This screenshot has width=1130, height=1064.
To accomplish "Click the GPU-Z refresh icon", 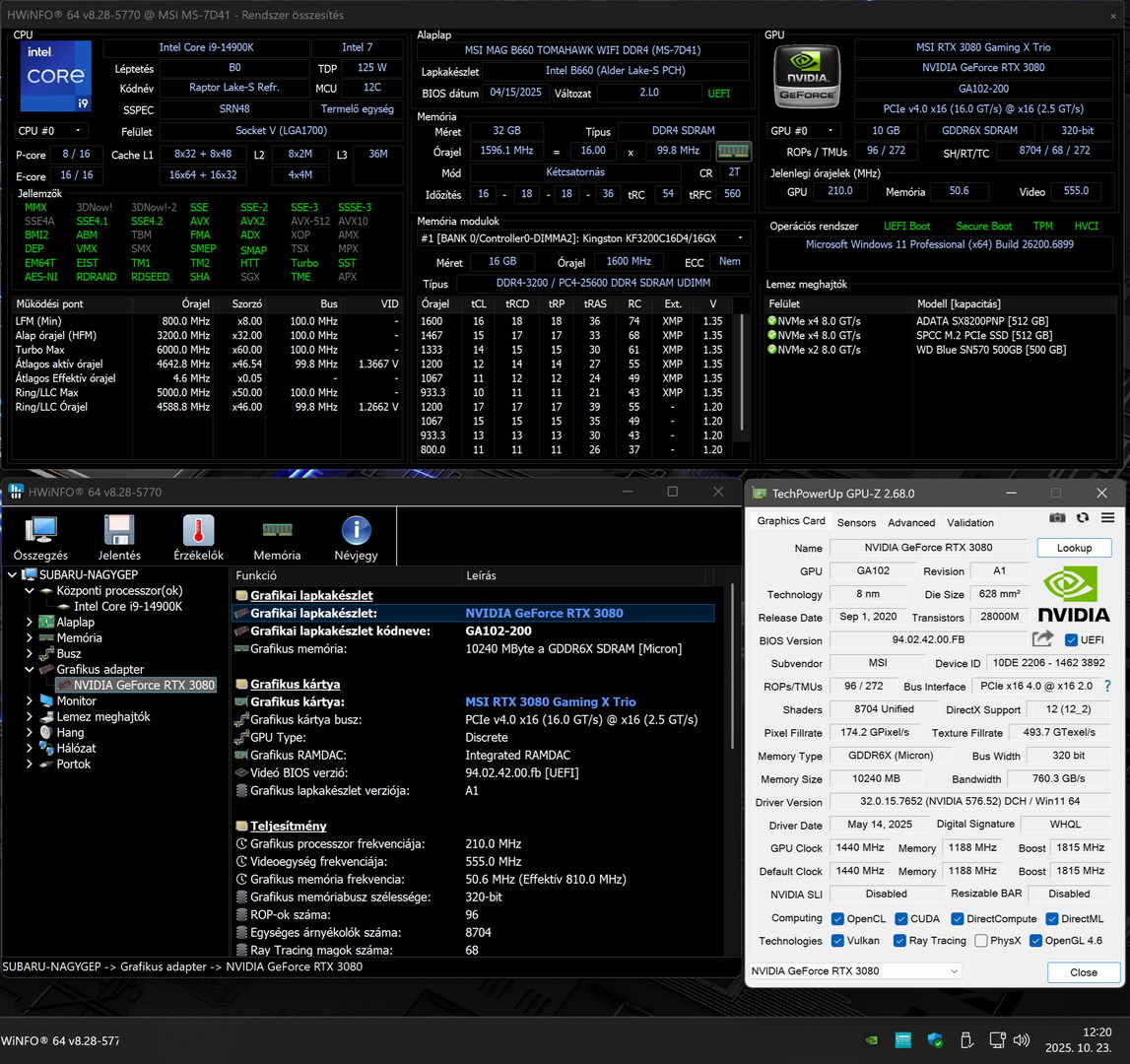I will pos(1083,517).
